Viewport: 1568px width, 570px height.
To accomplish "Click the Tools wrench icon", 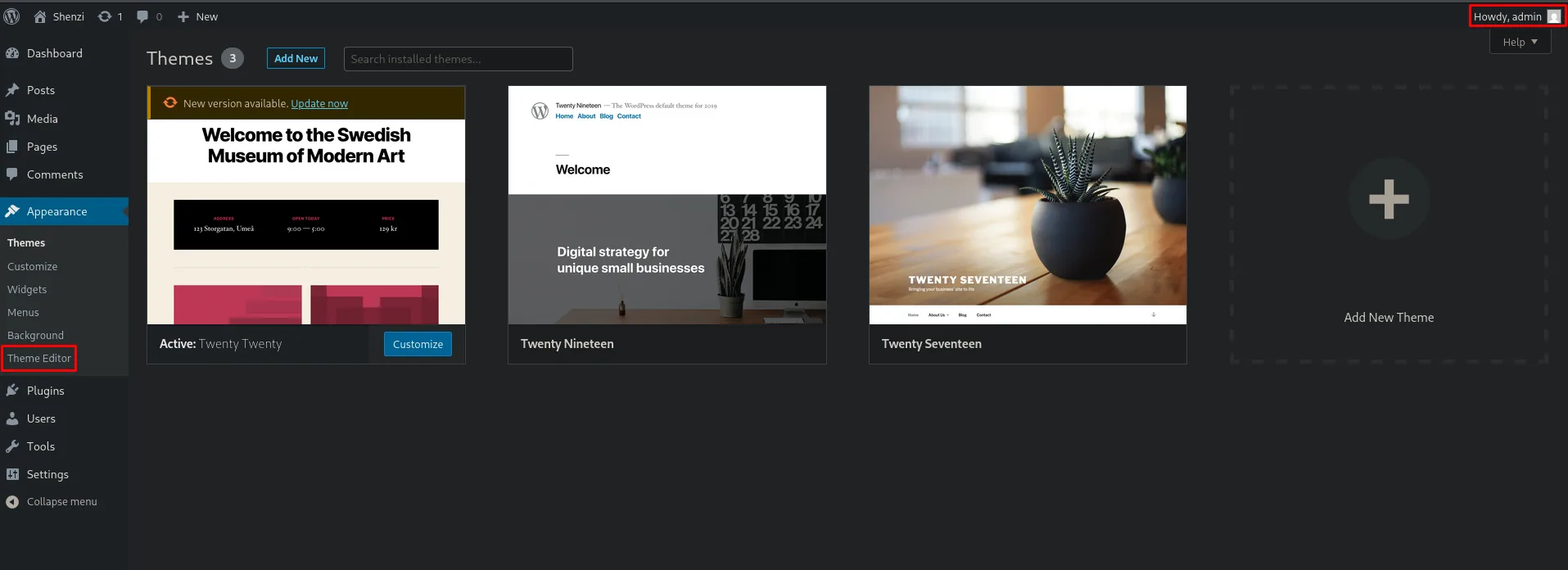I will click(12, 446).
